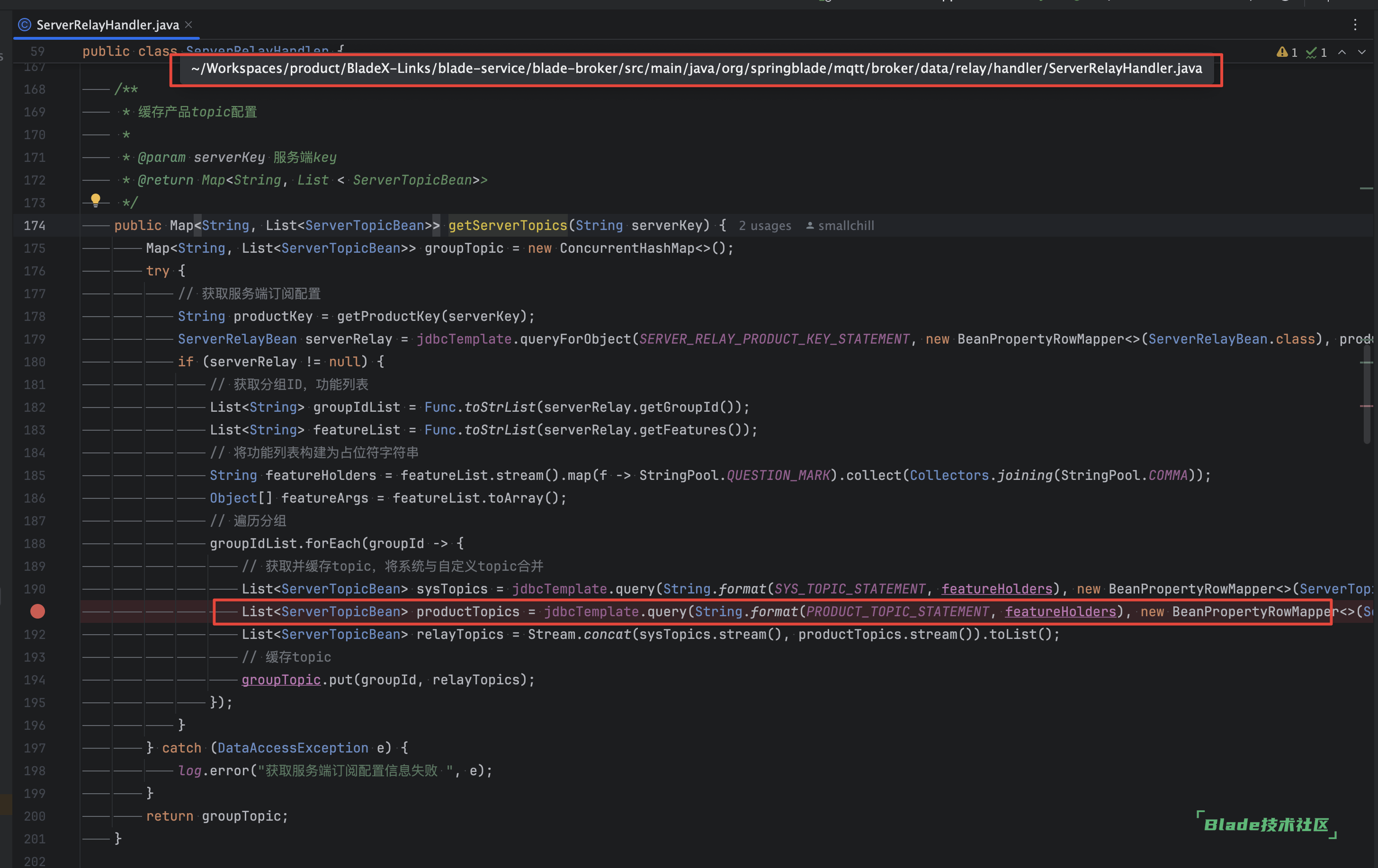Click 'return' keyword on line 200

tap(170, 816)
